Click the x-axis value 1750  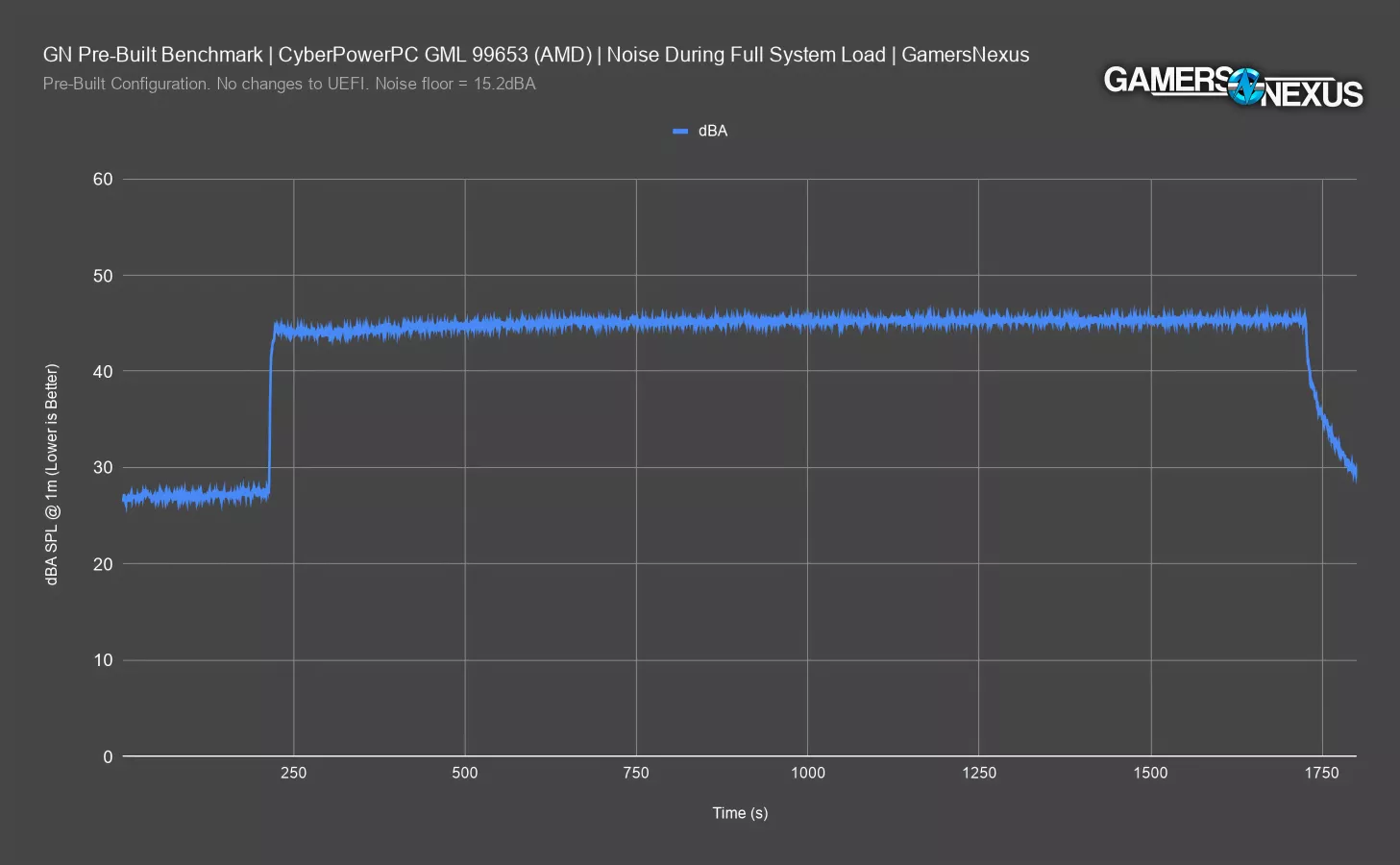point(1321,773)
